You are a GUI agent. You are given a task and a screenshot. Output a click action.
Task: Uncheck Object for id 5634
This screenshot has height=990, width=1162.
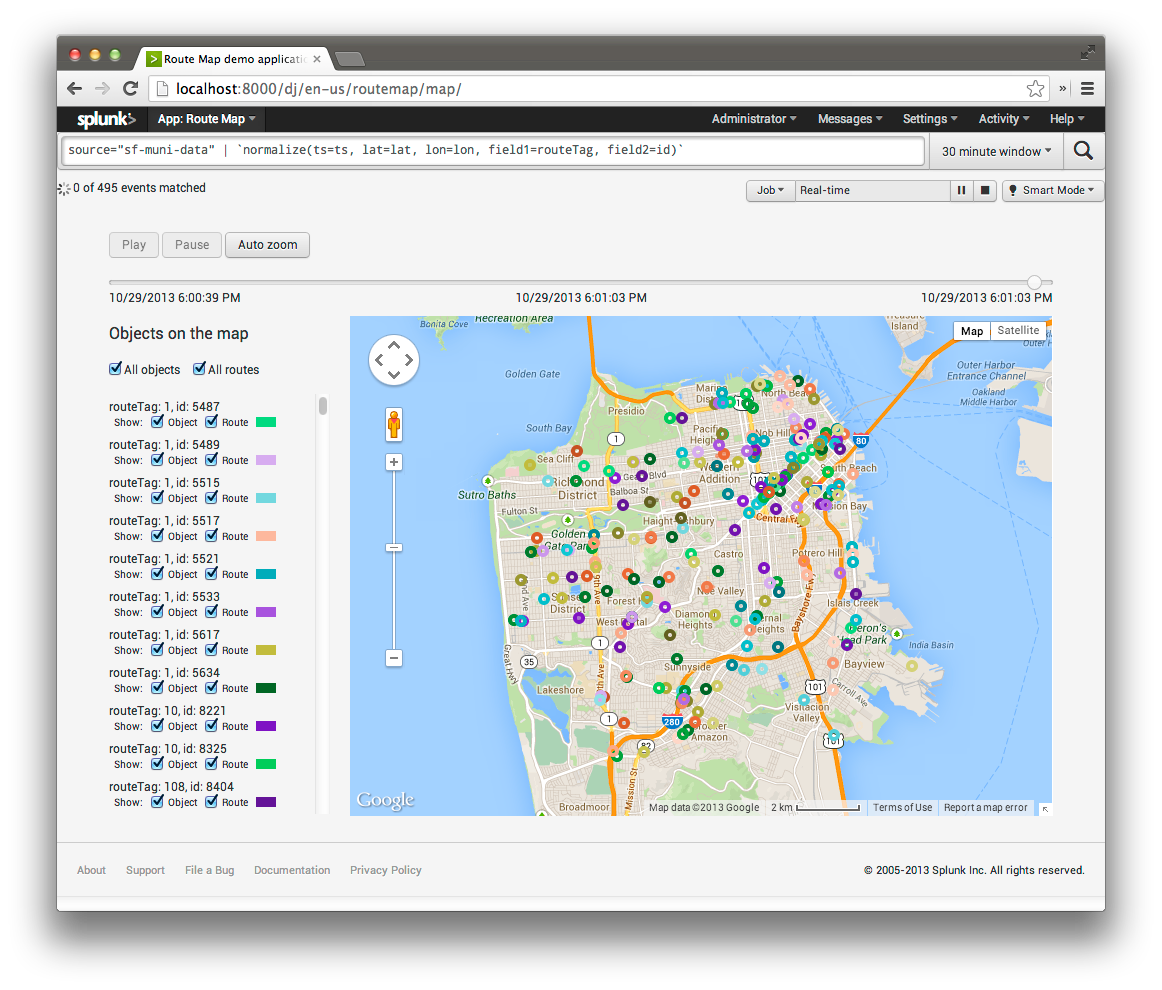157,688
